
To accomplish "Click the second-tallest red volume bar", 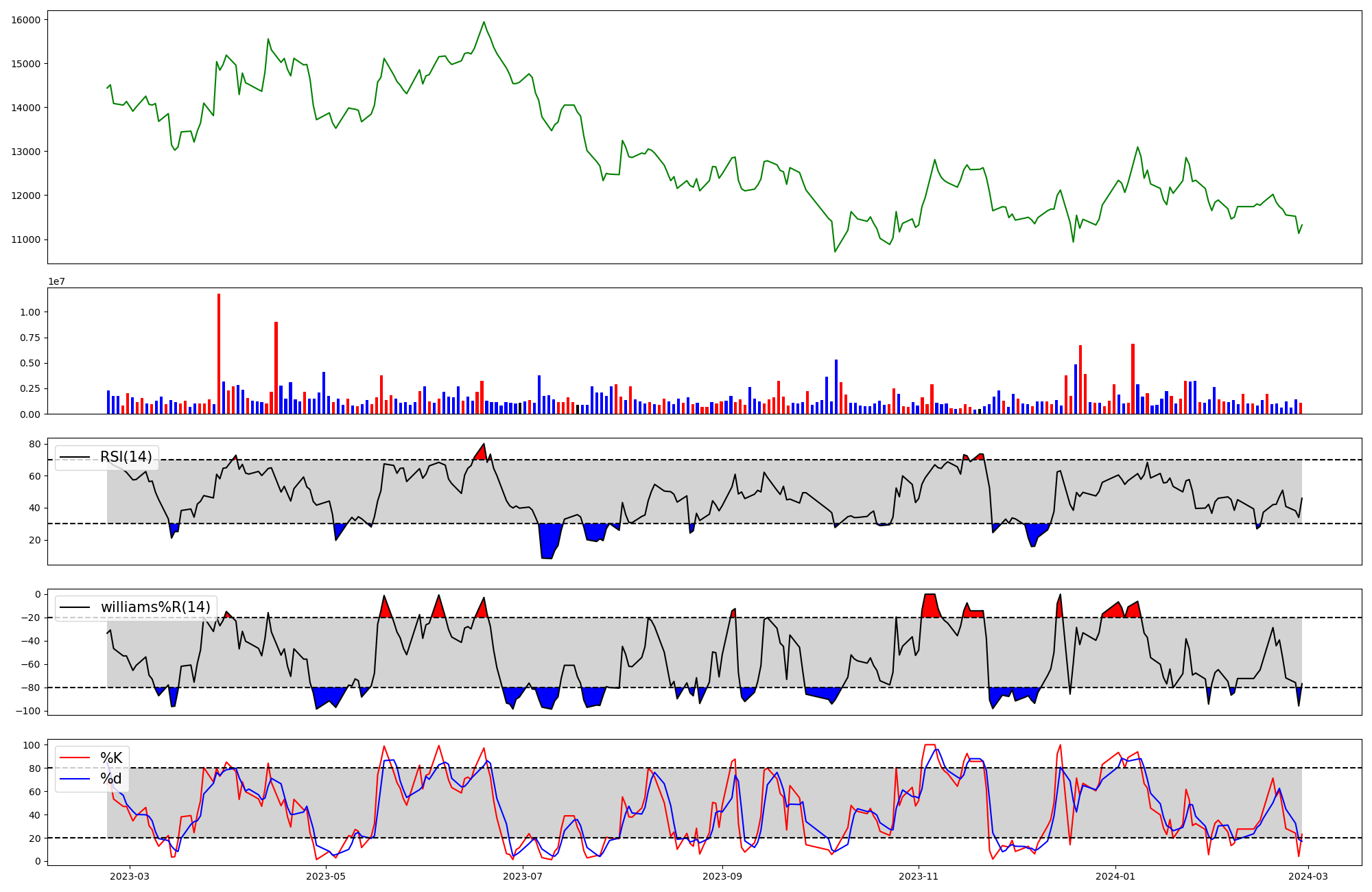I will click(x=276, y=367).
